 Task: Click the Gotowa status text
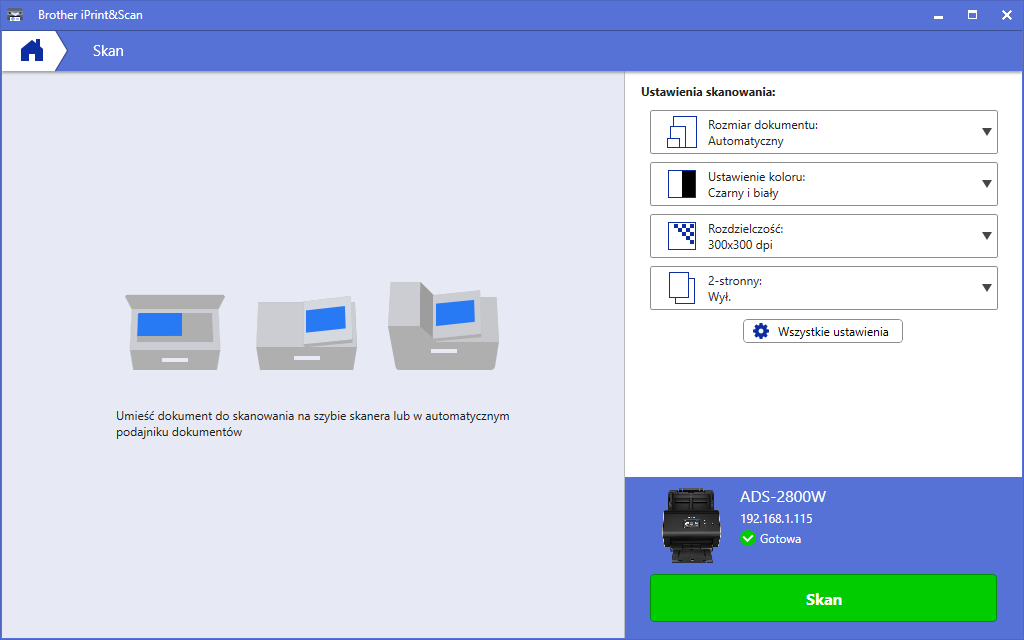pyautogui.click(x=780, y=539)
